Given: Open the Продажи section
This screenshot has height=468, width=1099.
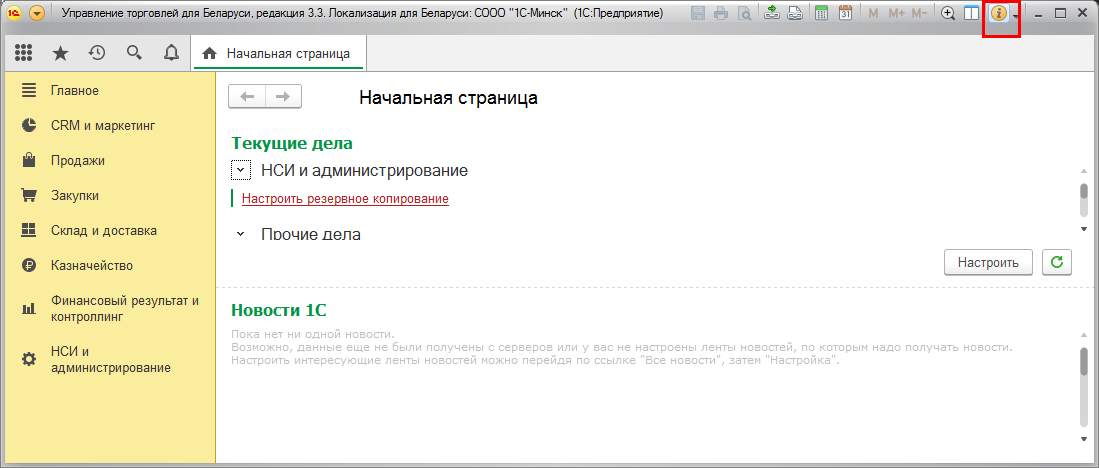Looking at the screenshot, I should coord(78,160).
